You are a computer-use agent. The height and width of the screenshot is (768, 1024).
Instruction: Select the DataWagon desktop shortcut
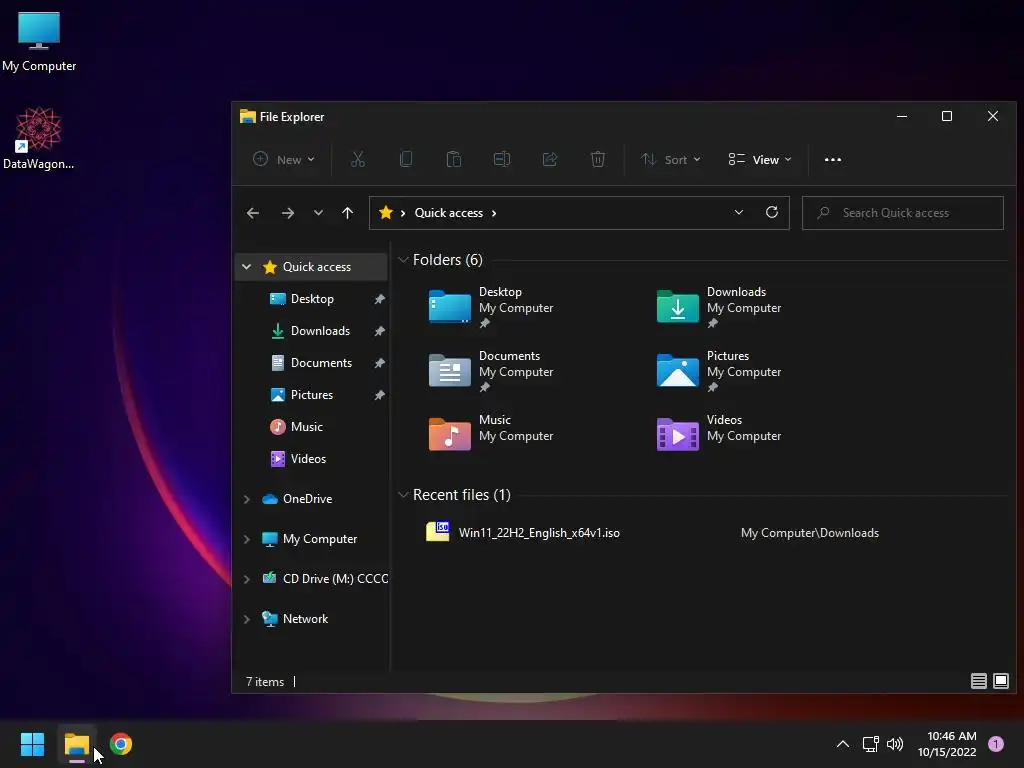click(39, 138)
